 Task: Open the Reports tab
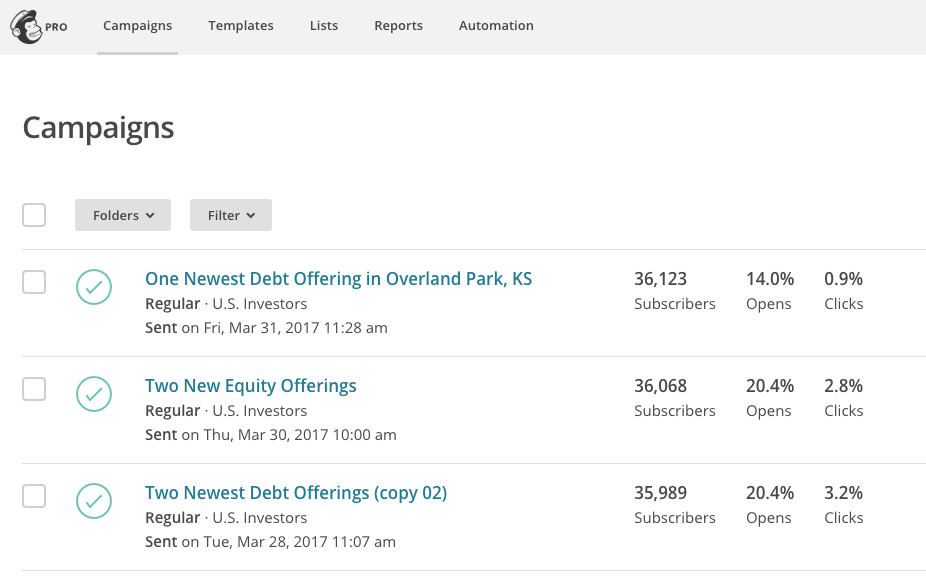coord(399,26)
